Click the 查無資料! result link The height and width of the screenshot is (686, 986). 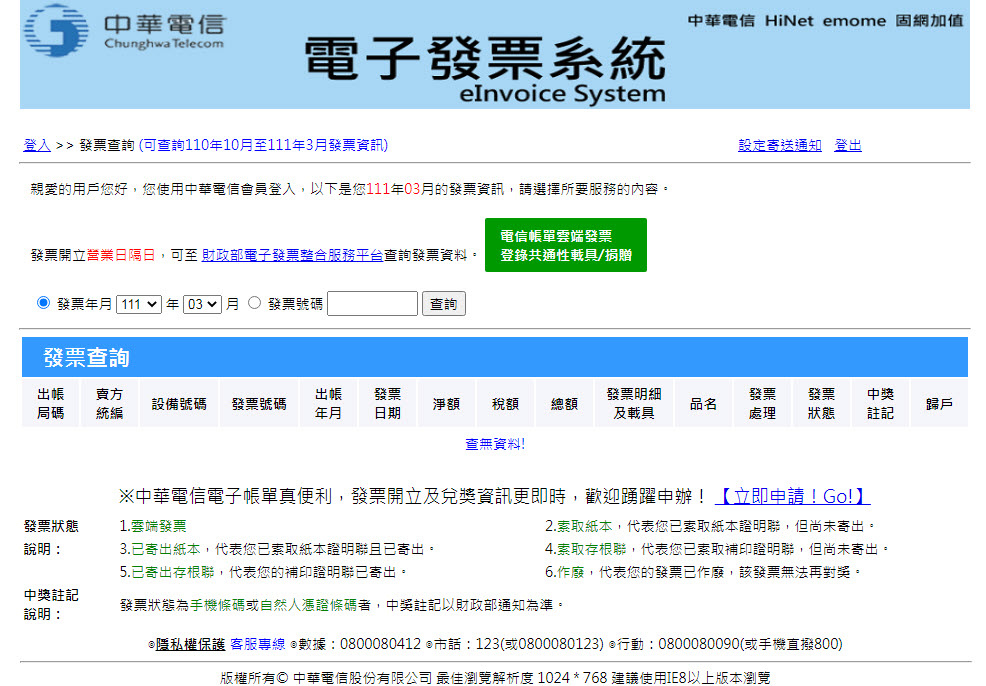point(495,445)
